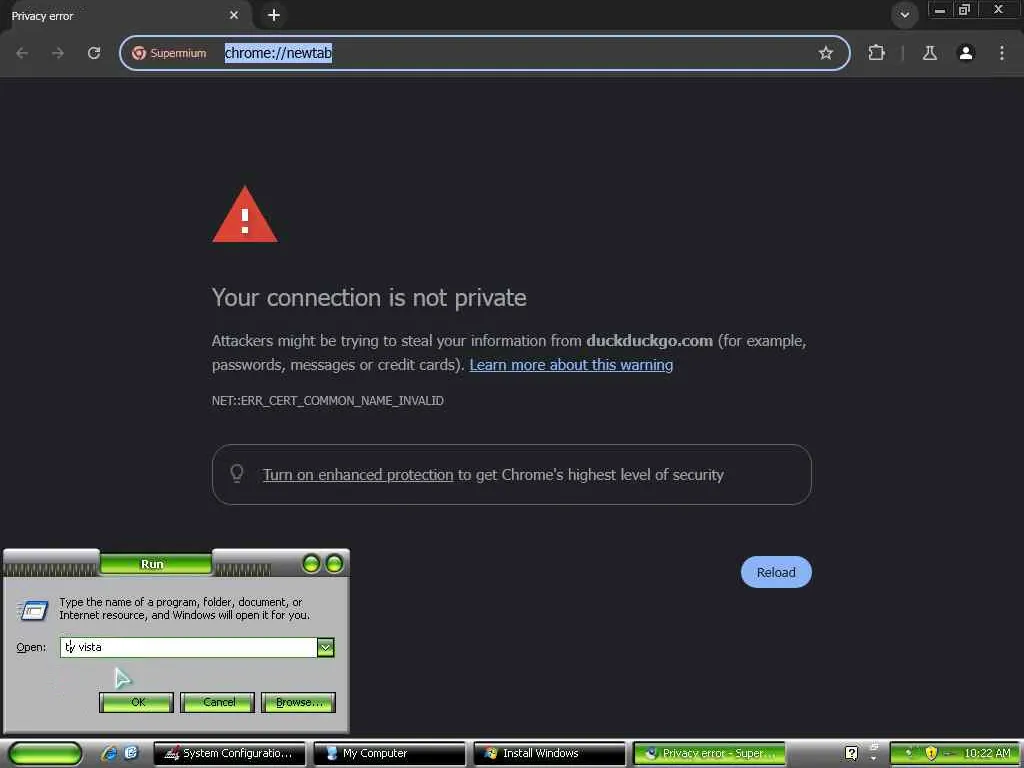Click the lightbulb icon in protection box

point(237,473)
